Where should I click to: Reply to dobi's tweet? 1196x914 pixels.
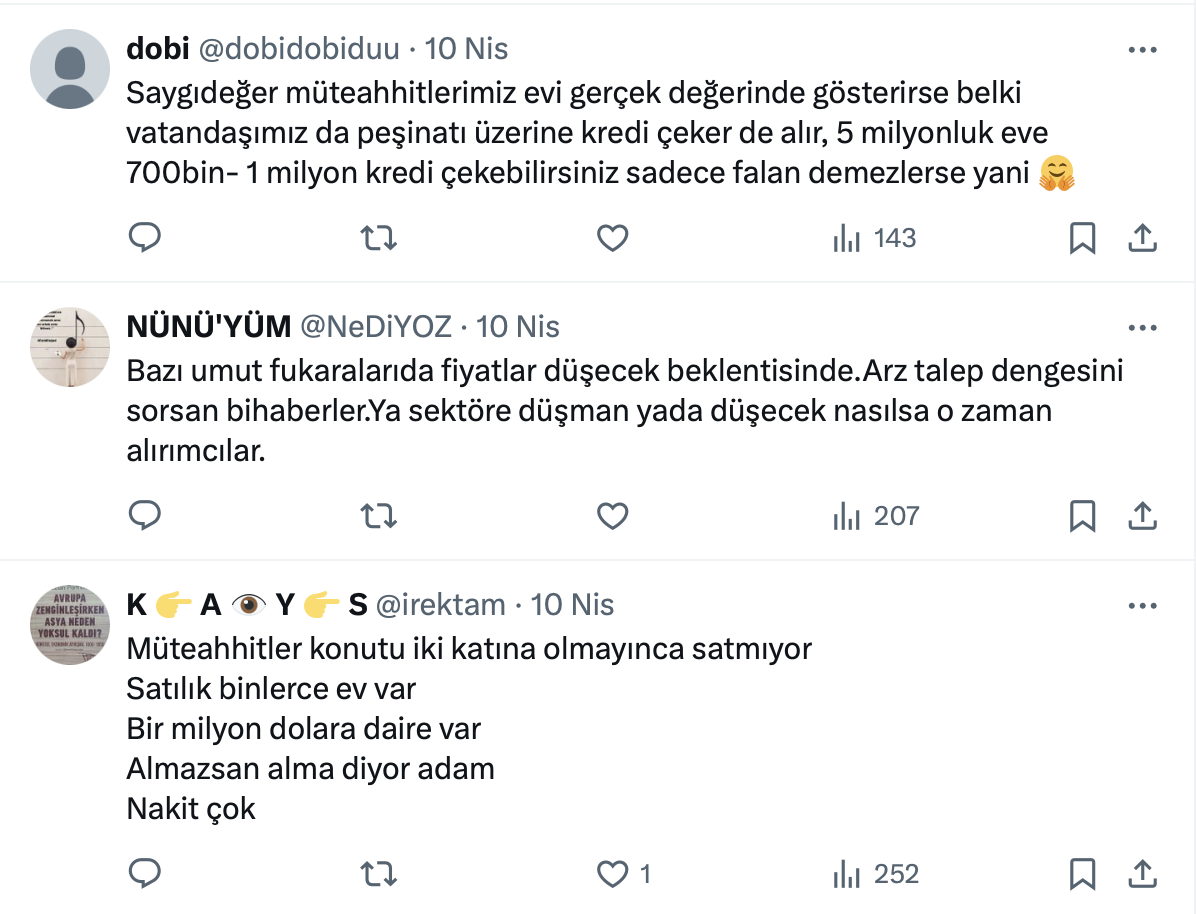146,238
